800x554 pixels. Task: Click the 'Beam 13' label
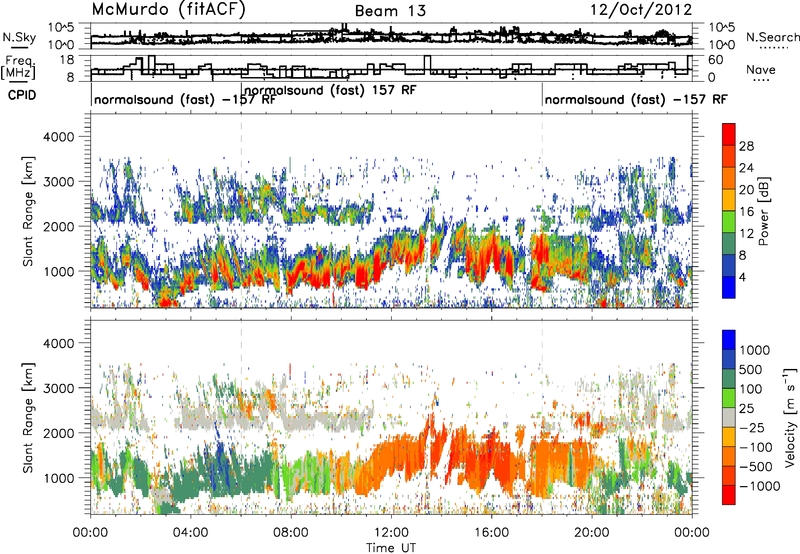pos(390,11)
